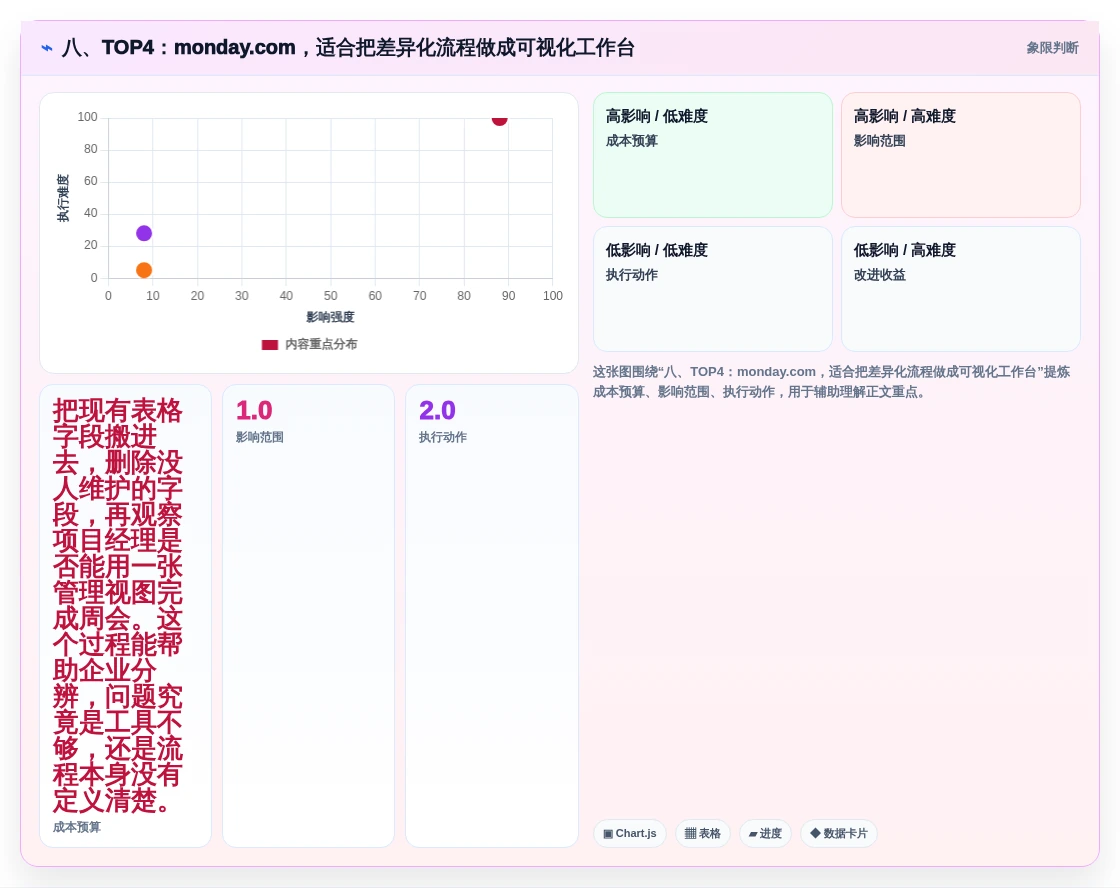Screen dimensions: 1120x888
Task: Click the 成本预算 label below the red text
Action: [x=76, y=827]
